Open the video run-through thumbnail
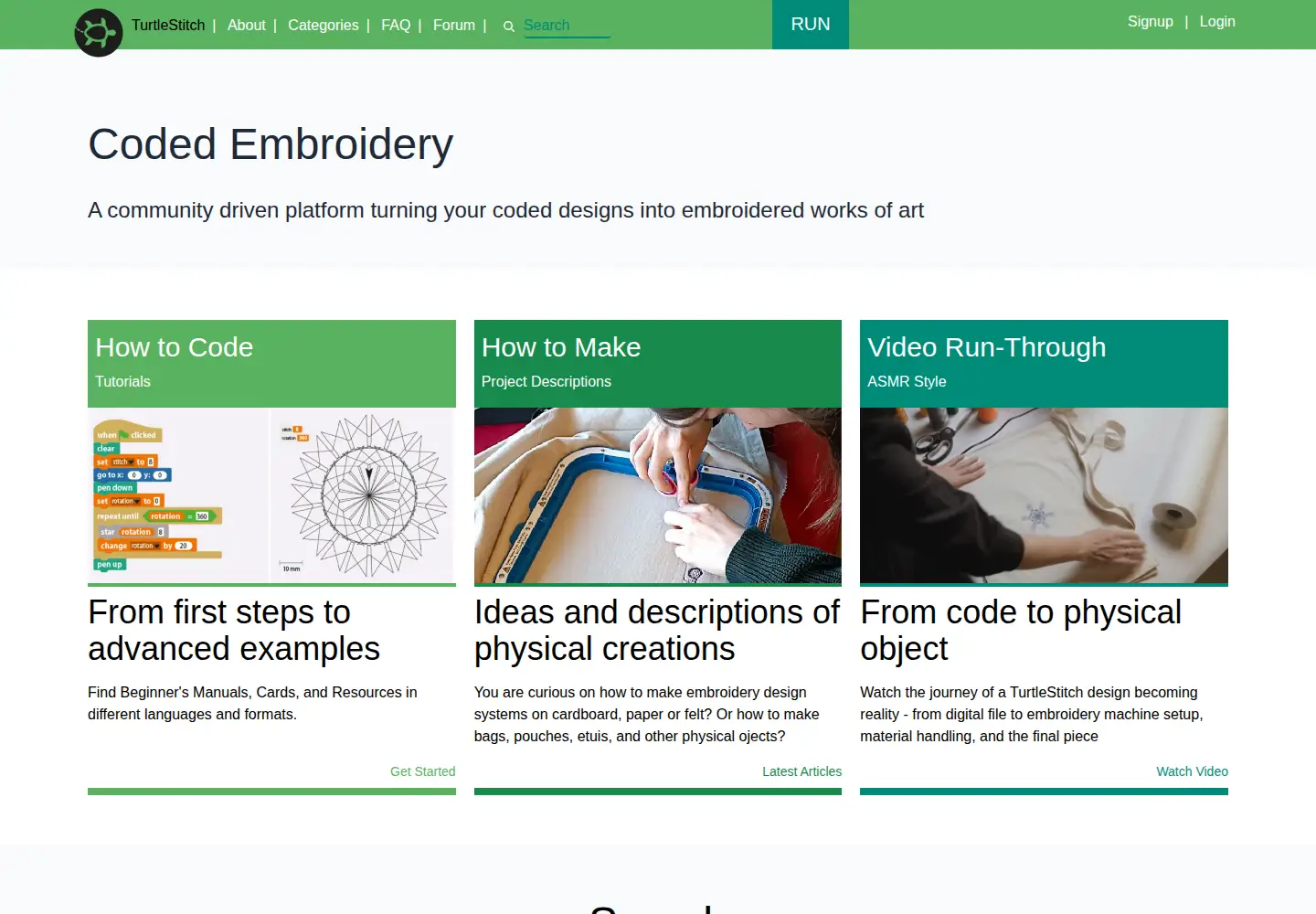 [x=1044, y=495]
